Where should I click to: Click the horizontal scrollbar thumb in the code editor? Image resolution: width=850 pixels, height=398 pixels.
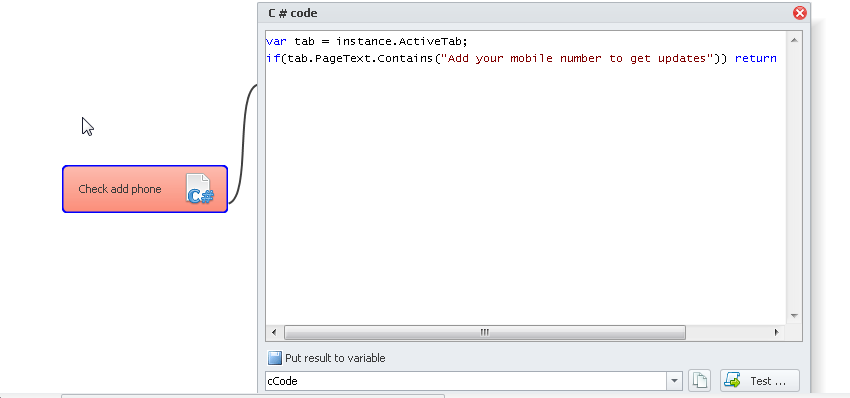pyautogui.click(x=485, y=332)
